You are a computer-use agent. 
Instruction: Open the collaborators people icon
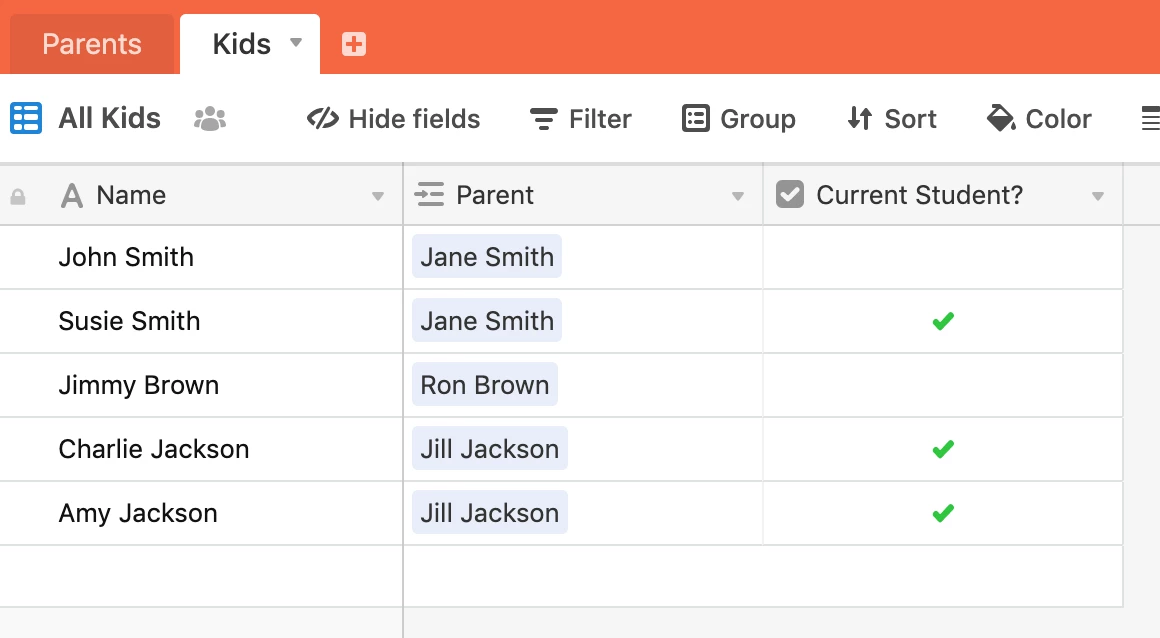(210, 119)
